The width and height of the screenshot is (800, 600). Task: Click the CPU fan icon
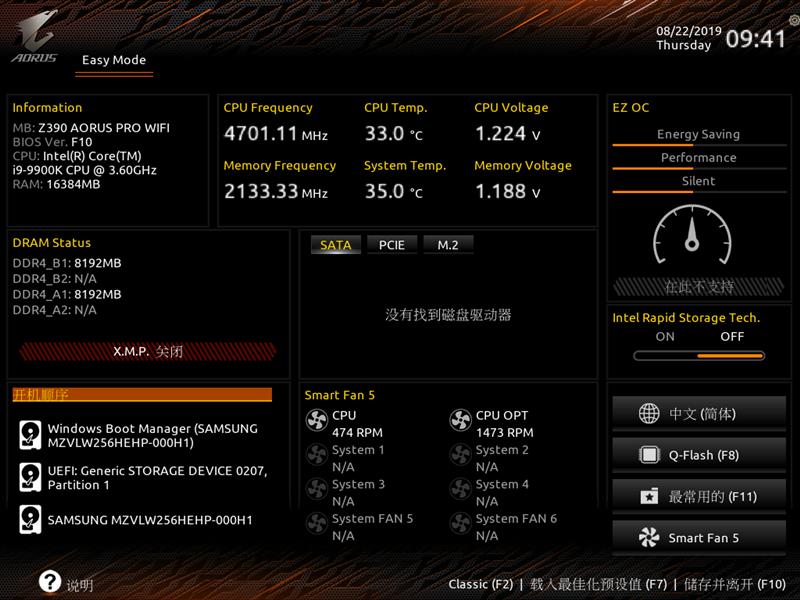pos(316,421)
